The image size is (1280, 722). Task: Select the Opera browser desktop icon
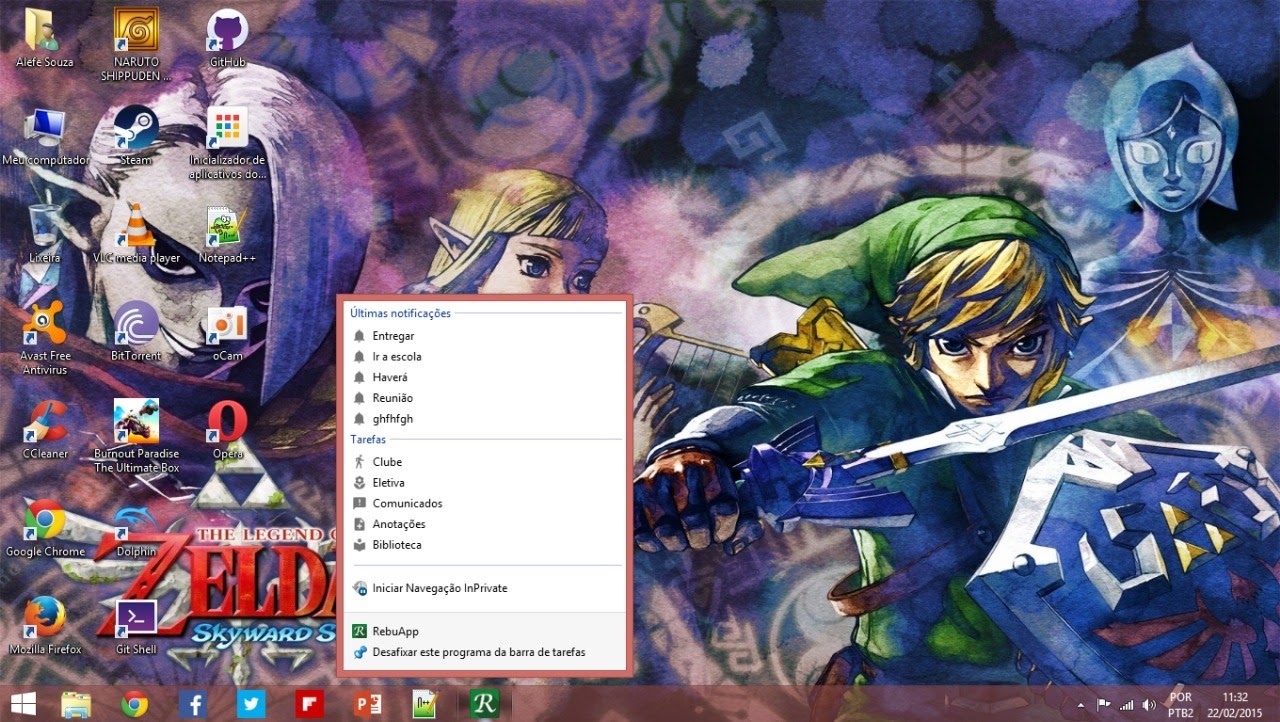click(228, 430)
